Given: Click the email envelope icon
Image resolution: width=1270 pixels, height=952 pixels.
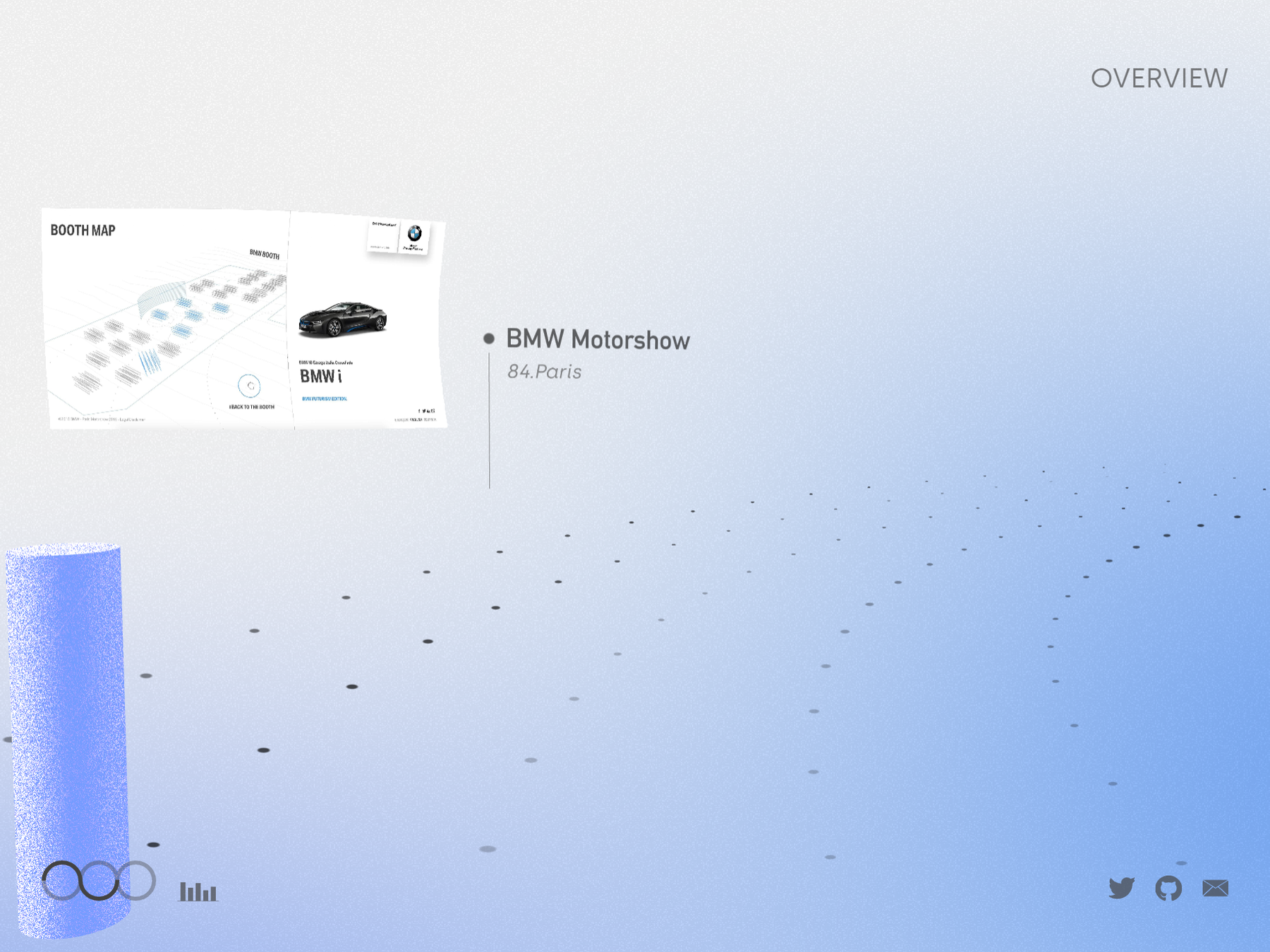Looking at the screenshot, I should click(x=1215, y=888).
